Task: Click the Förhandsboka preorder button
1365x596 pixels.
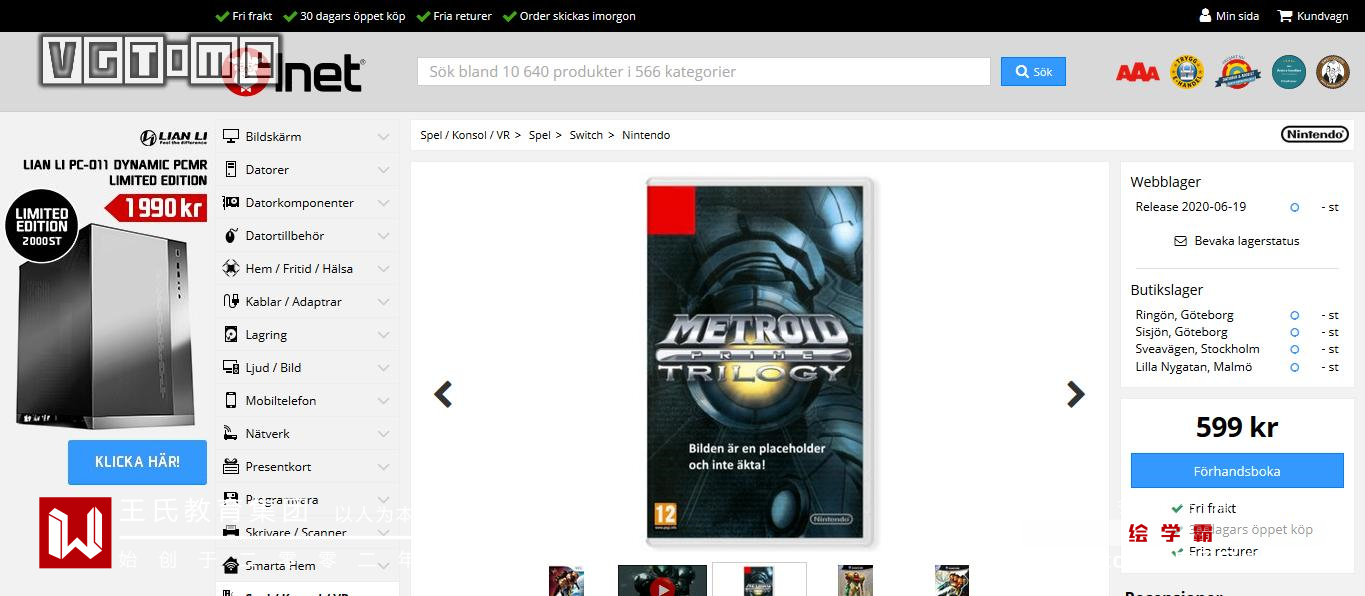Action: coord(1237,471)
